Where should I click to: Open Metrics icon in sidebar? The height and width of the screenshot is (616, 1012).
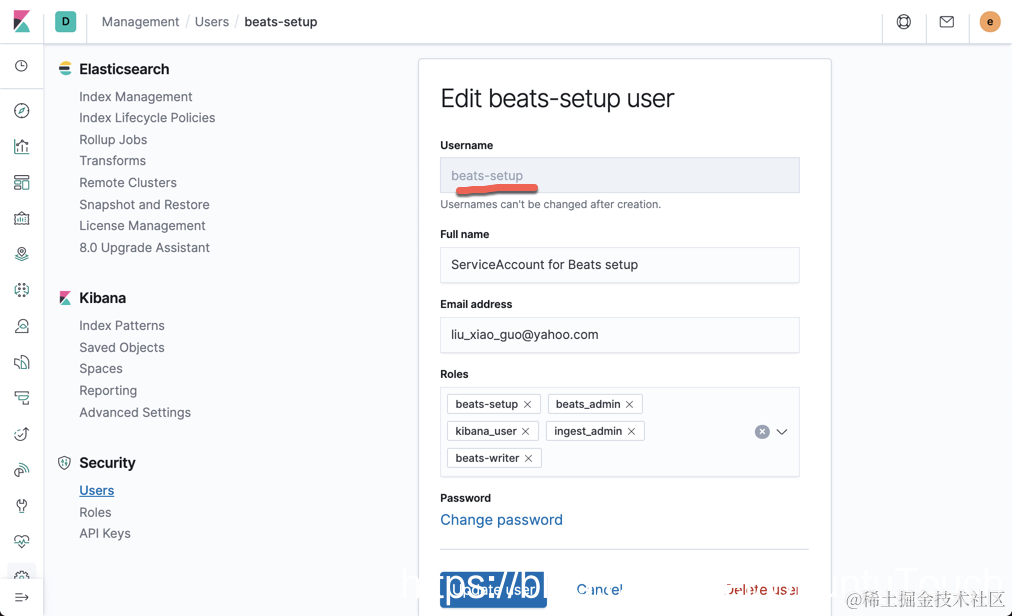(x=21, y=326)
